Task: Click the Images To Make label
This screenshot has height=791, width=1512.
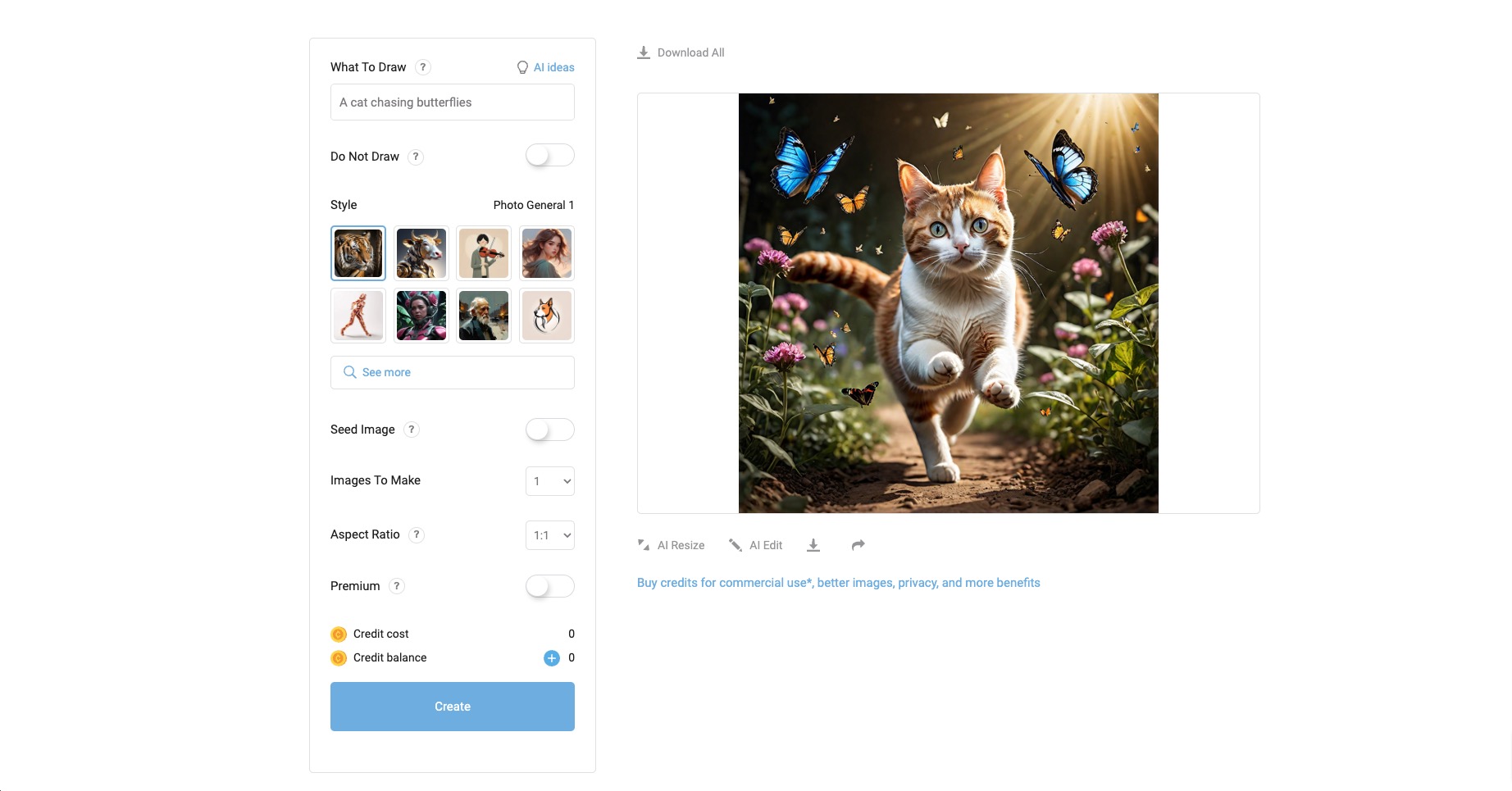Action: click(376, 480)
